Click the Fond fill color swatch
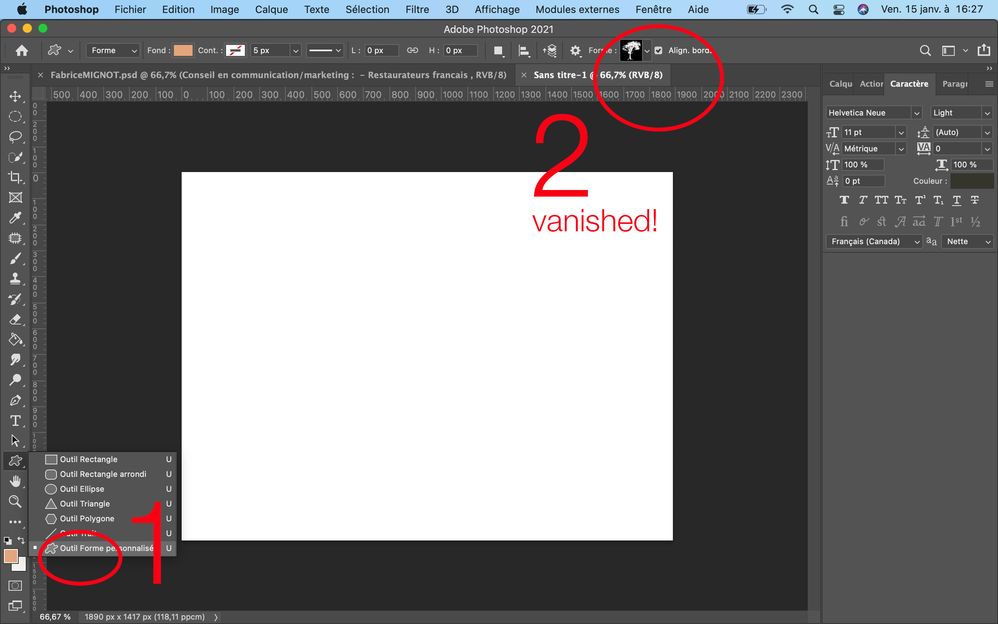This screenshot has height=624, width=998. pos(183,50)
